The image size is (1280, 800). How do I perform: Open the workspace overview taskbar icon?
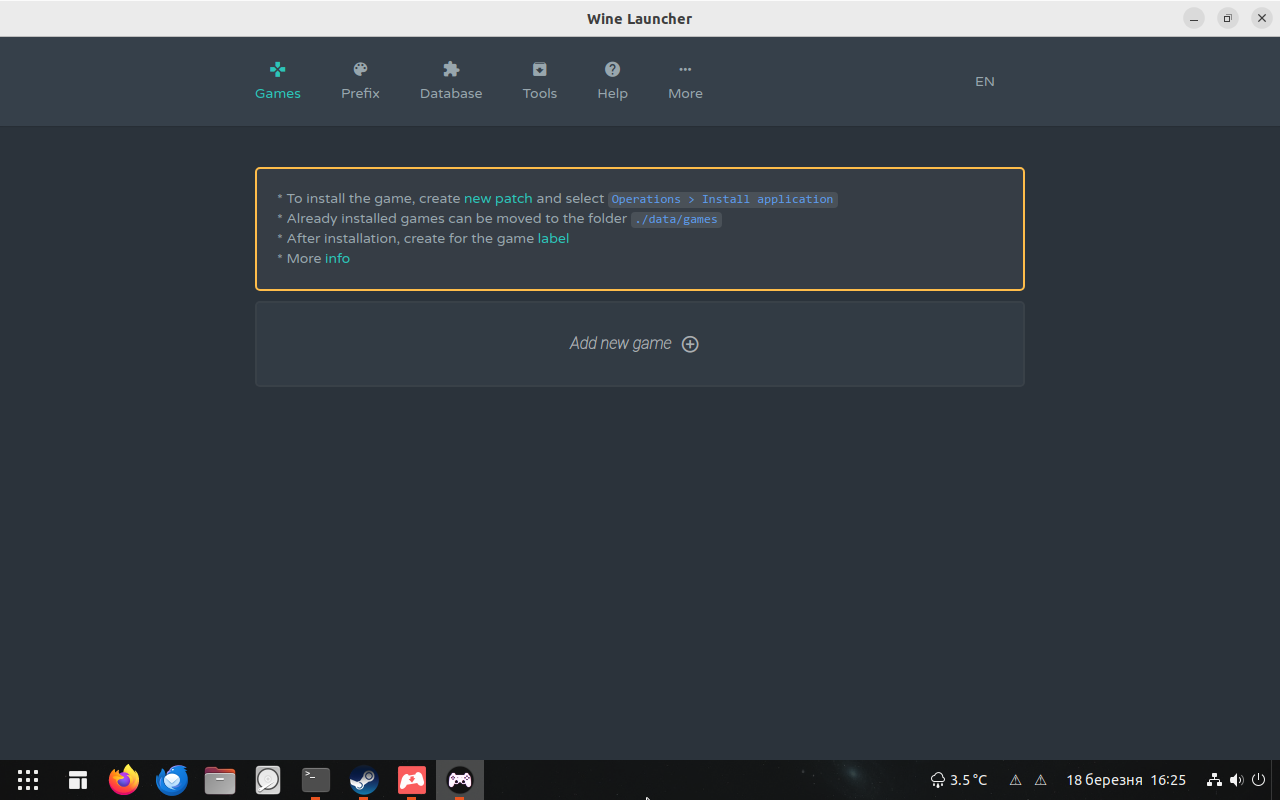coord(78,780)
